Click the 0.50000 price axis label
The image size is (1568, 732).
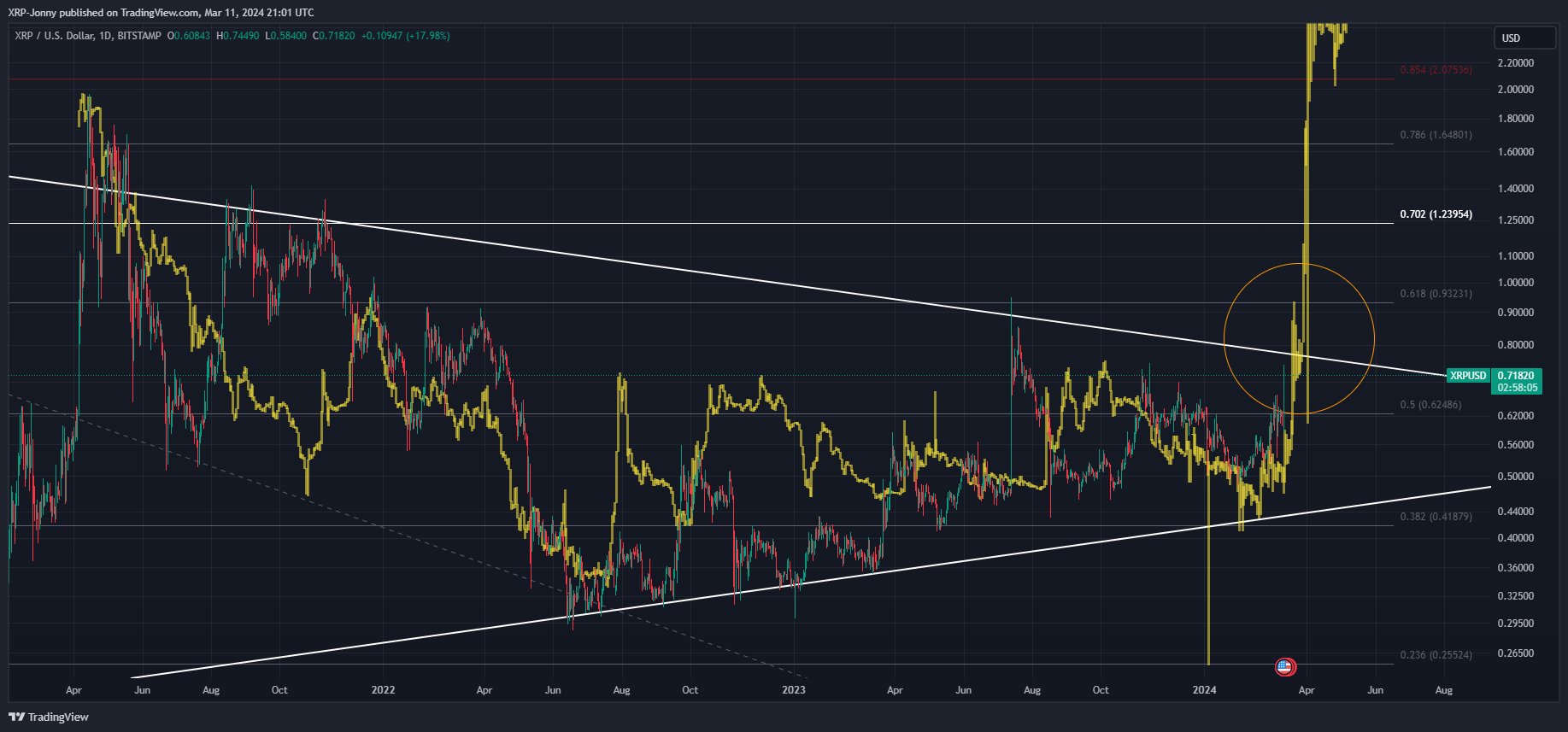click(x=1516, y=477)
